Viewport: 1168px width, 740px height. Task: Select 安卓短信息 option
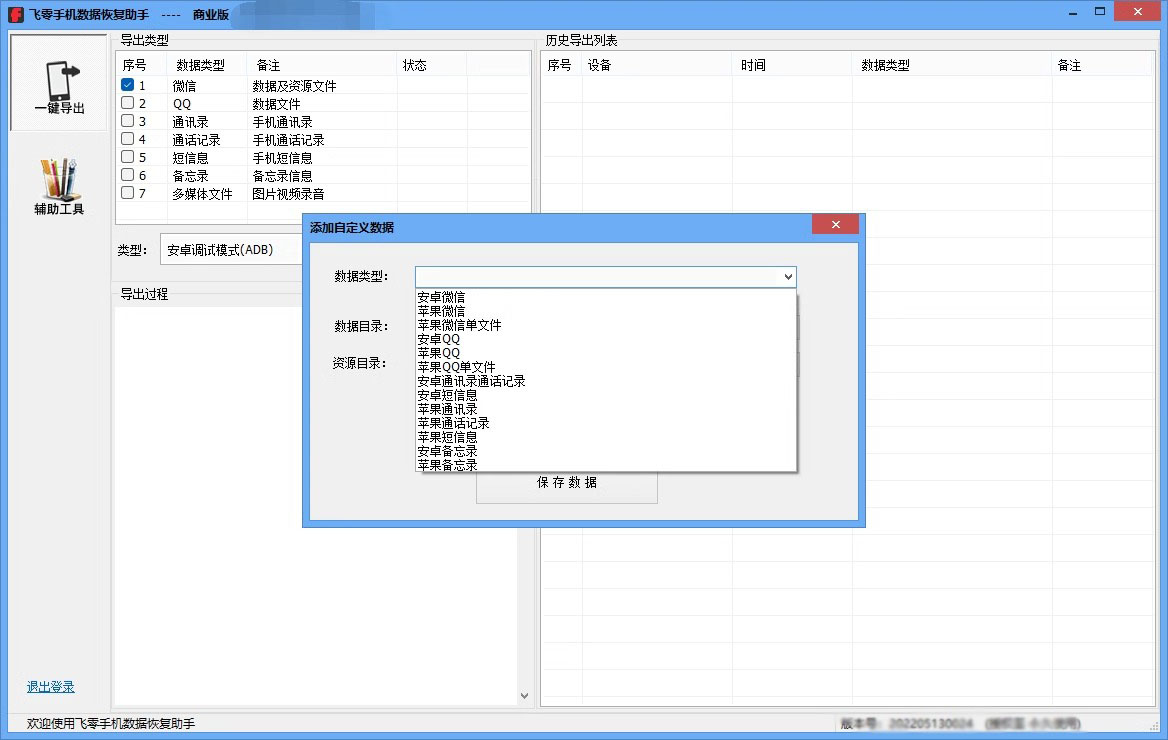coord(606,396)
